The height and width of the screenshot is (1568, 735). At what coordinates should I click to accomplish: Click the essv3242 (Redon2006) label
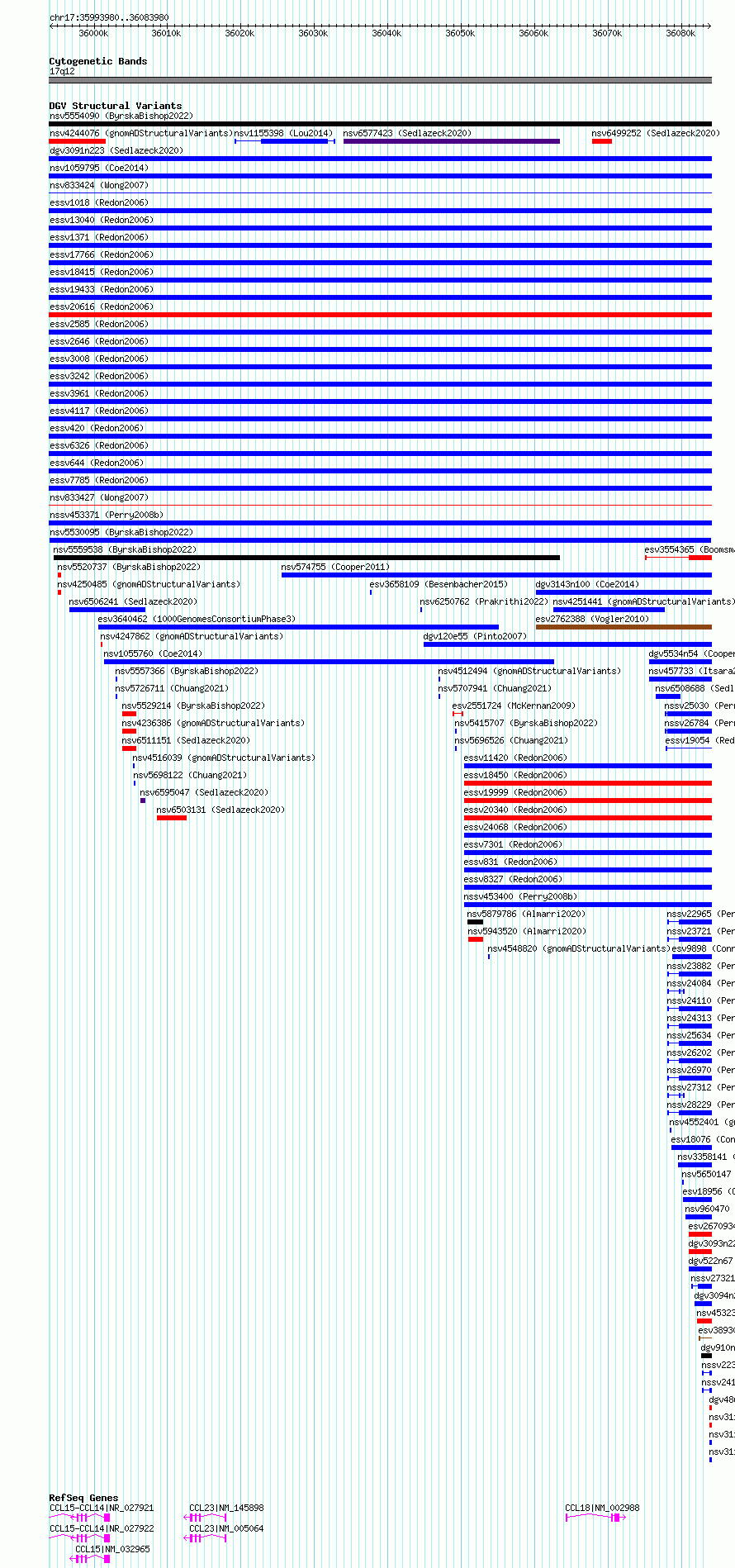[98, 377]
